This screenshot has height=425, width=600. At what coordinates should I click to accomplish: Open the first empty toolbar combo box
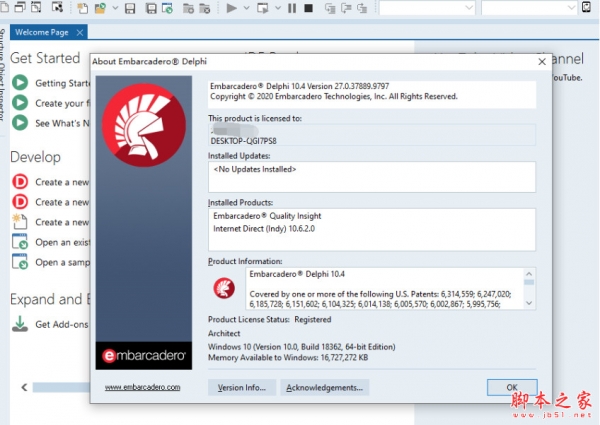(x=427, y=8)
